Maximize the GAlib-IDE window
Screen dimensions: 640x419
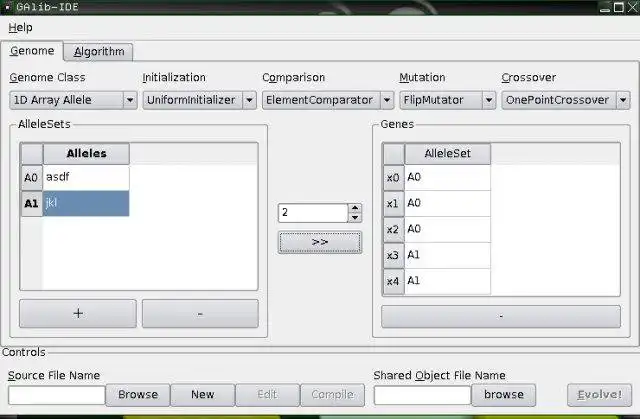click(x=619, y=7)
